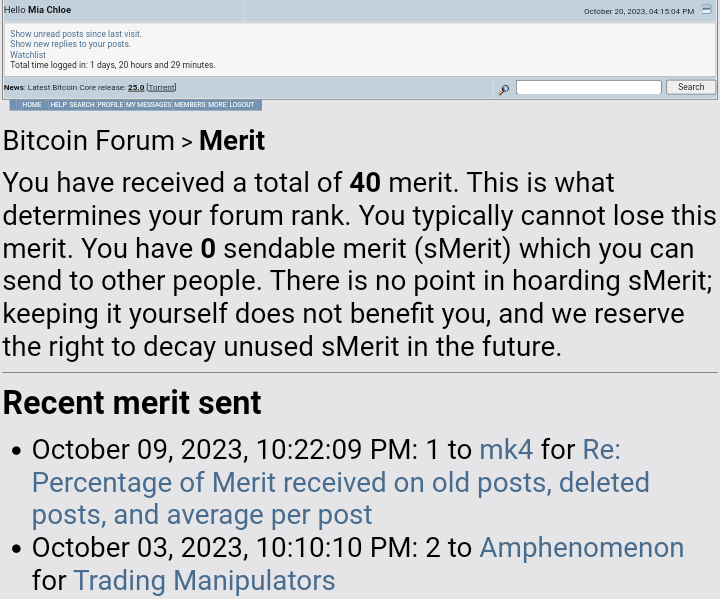This screenshot has height=599, width=720.
Task: Click the magnifying glass search icon
Action: point(504,89)
